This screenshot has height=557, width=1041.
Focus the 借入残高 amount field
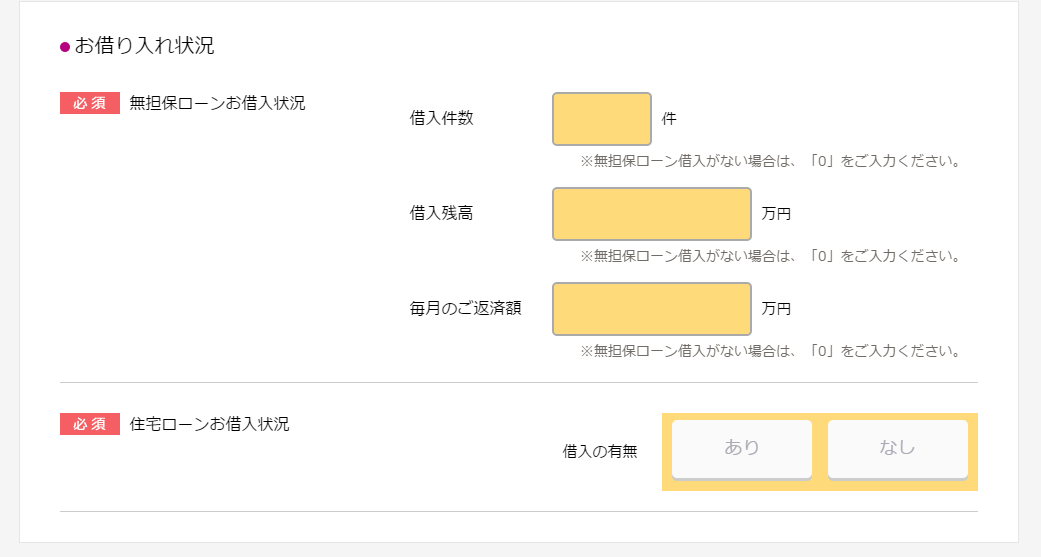[x=651, y=214]
